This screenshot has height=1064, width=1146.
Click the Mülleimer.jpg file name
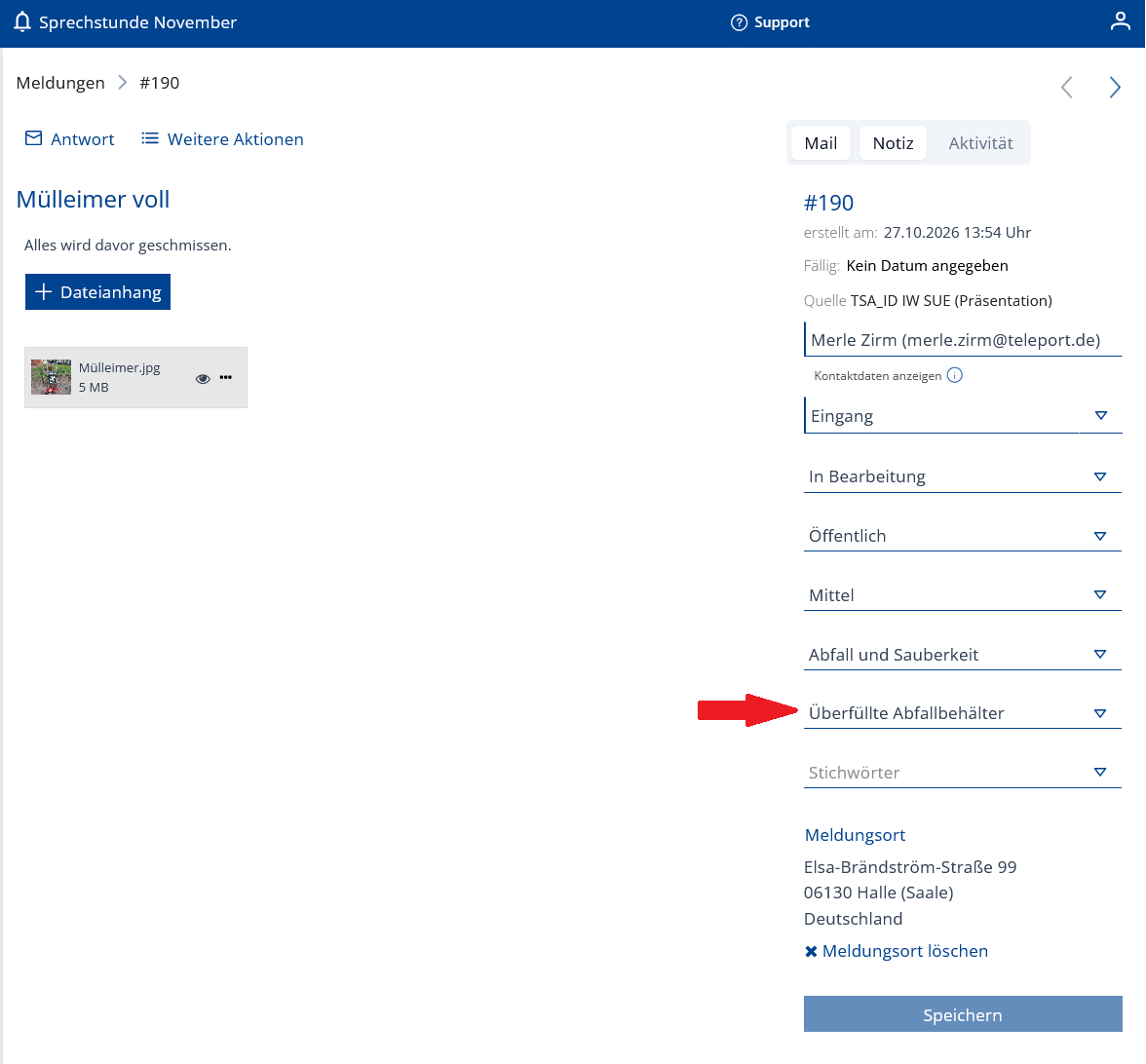point(119,367)
